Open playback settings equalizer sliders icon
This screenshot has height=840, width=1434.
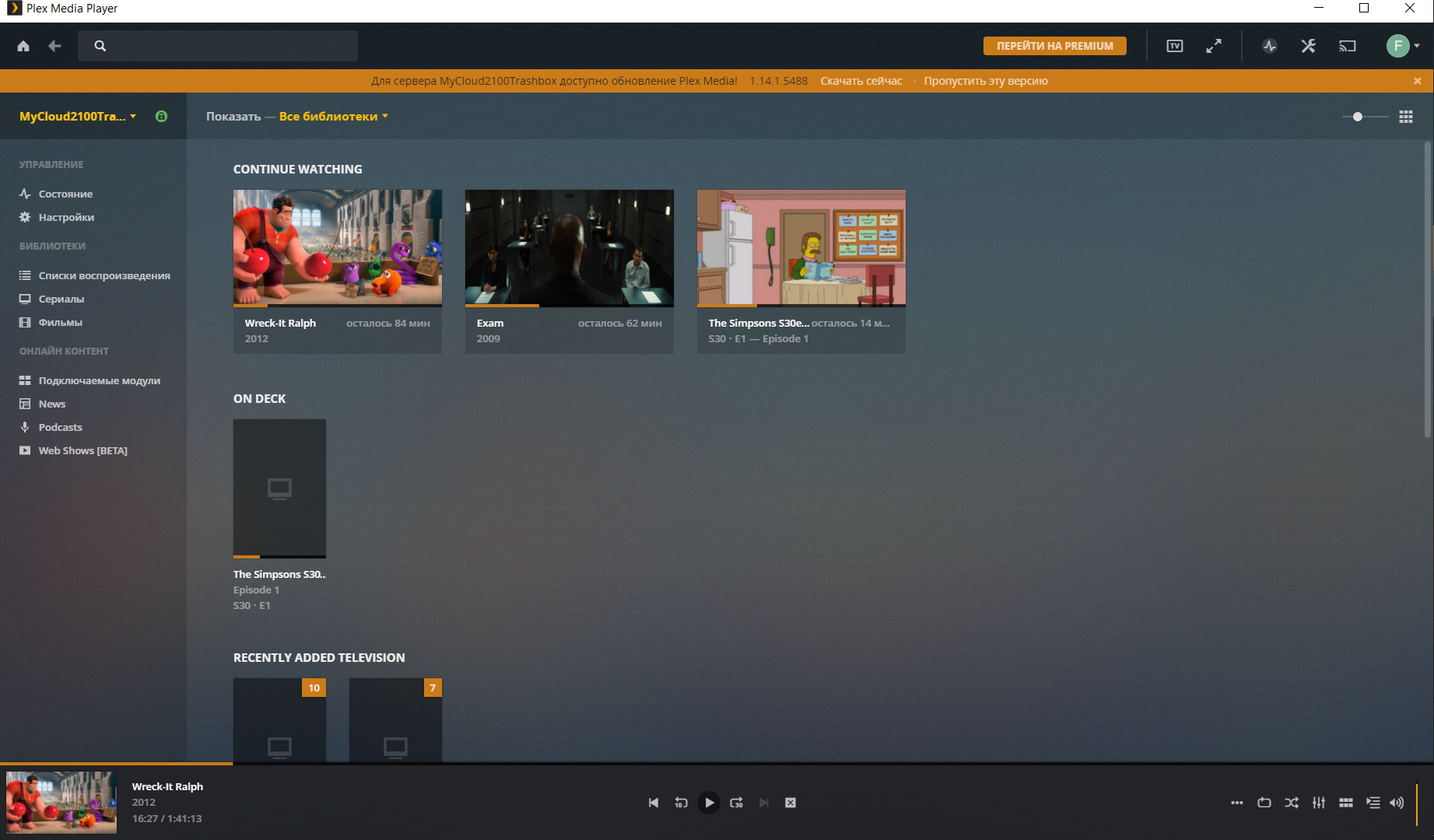(1319, 803)
